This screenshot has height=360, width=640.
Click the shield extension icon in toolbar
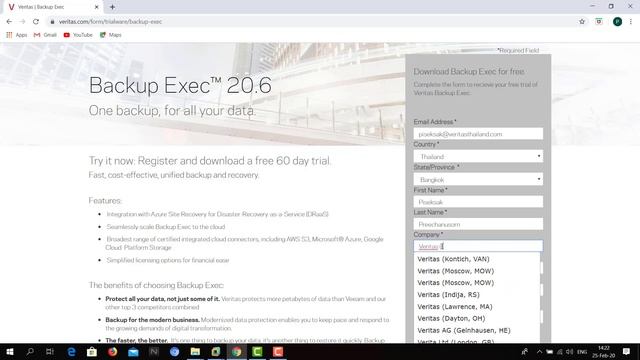pos(599,22)
